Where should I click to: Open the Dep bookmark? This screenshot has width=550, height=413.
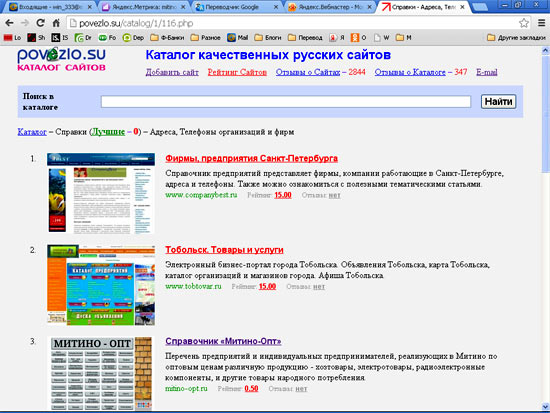(x=133, y=38)
